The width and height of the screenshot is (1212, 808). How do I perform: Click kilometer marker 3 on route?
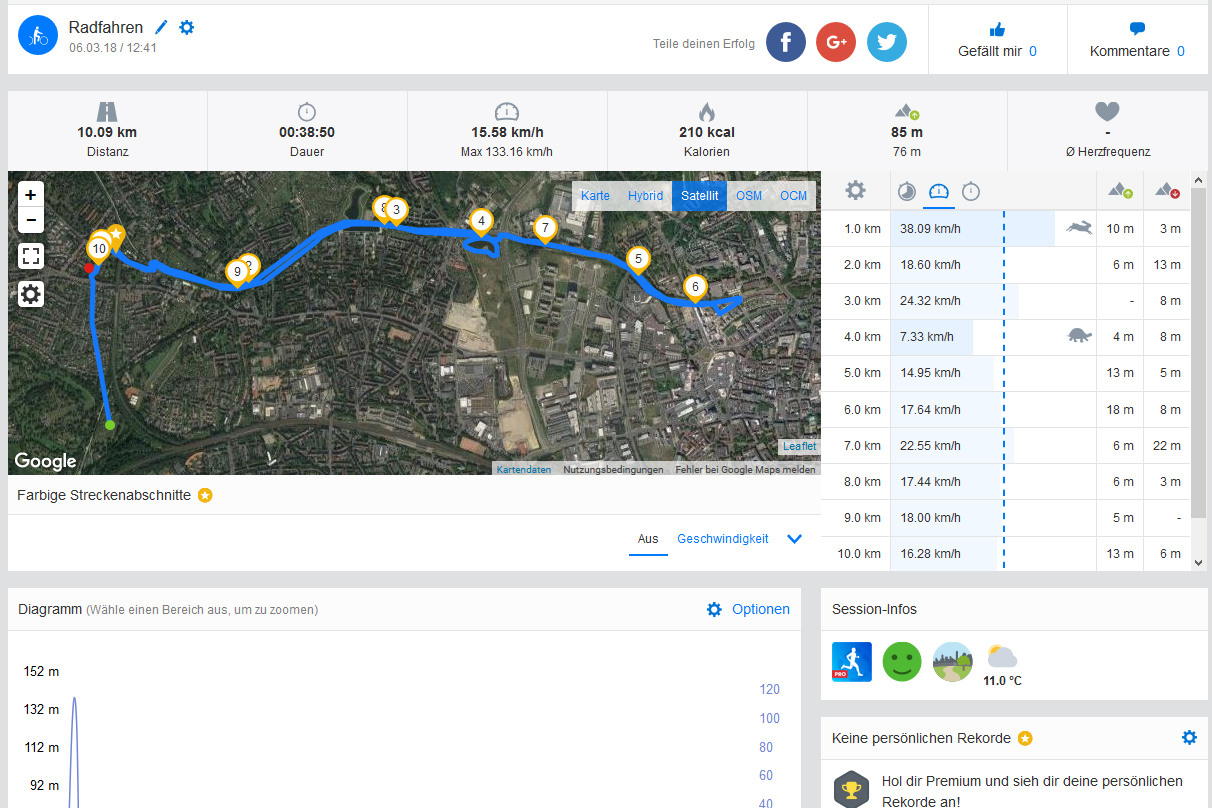pyautogui.click(x=396, y=211)
